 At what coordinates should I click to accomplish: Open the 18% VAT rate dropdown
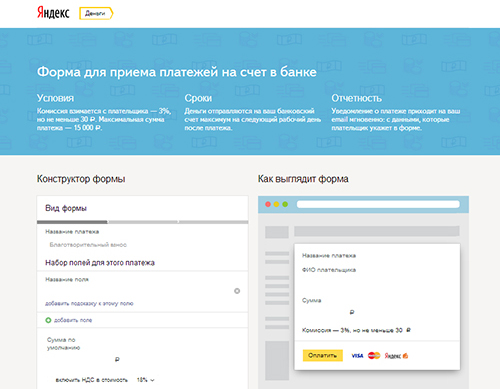(146, 380)
